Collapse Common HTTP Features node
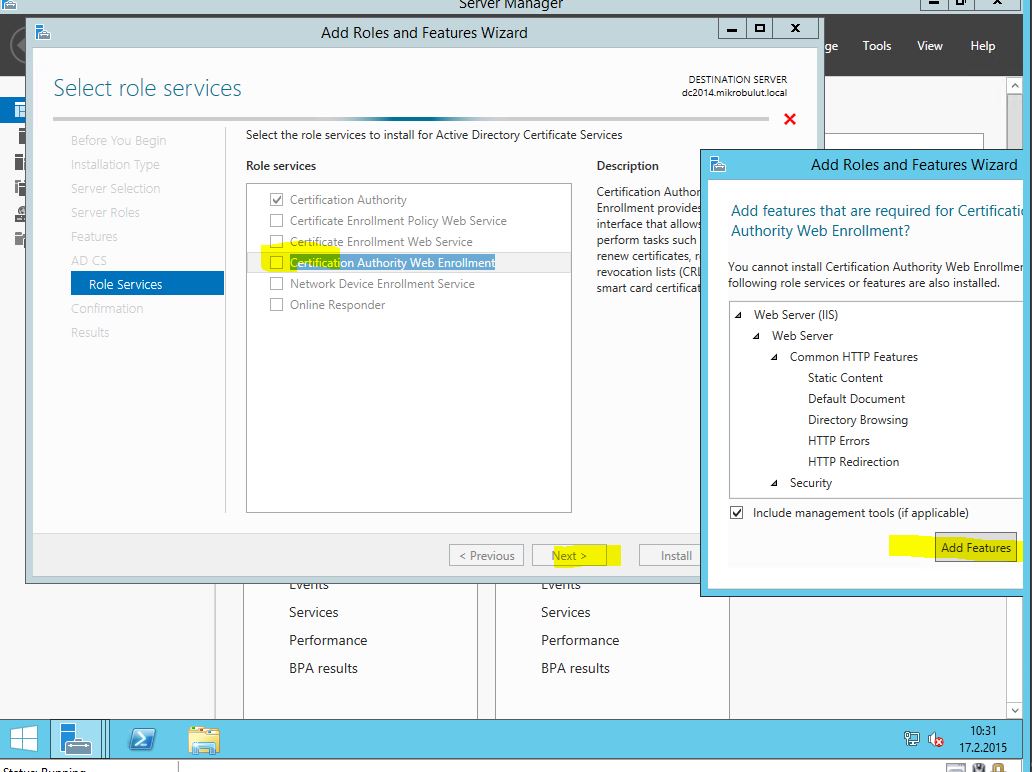This screenshot has height=772, width=1032. (x=775, y=357)
